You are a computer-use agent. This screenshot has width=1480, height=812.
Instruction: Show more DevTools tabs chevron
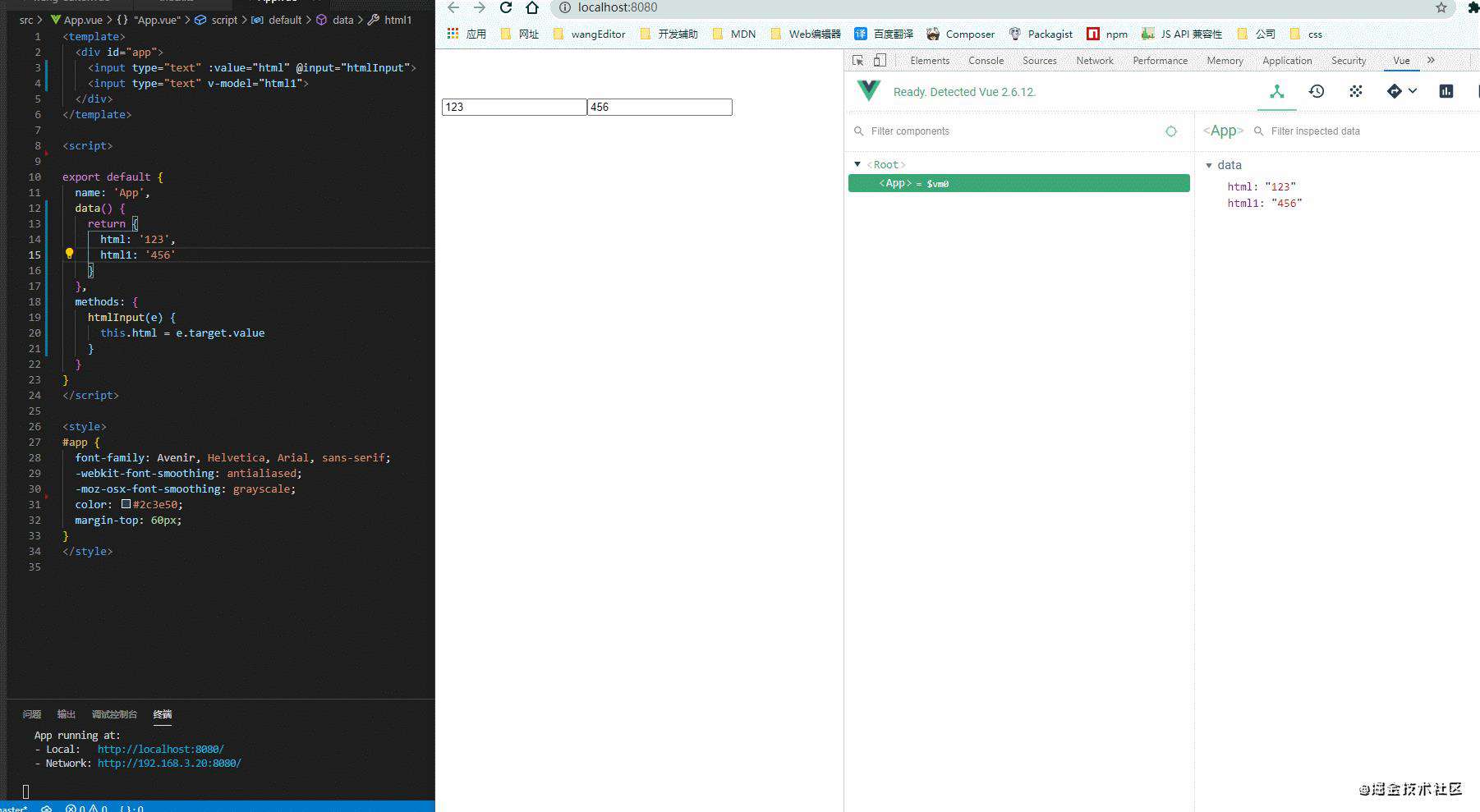click(x=1431, y=60)
